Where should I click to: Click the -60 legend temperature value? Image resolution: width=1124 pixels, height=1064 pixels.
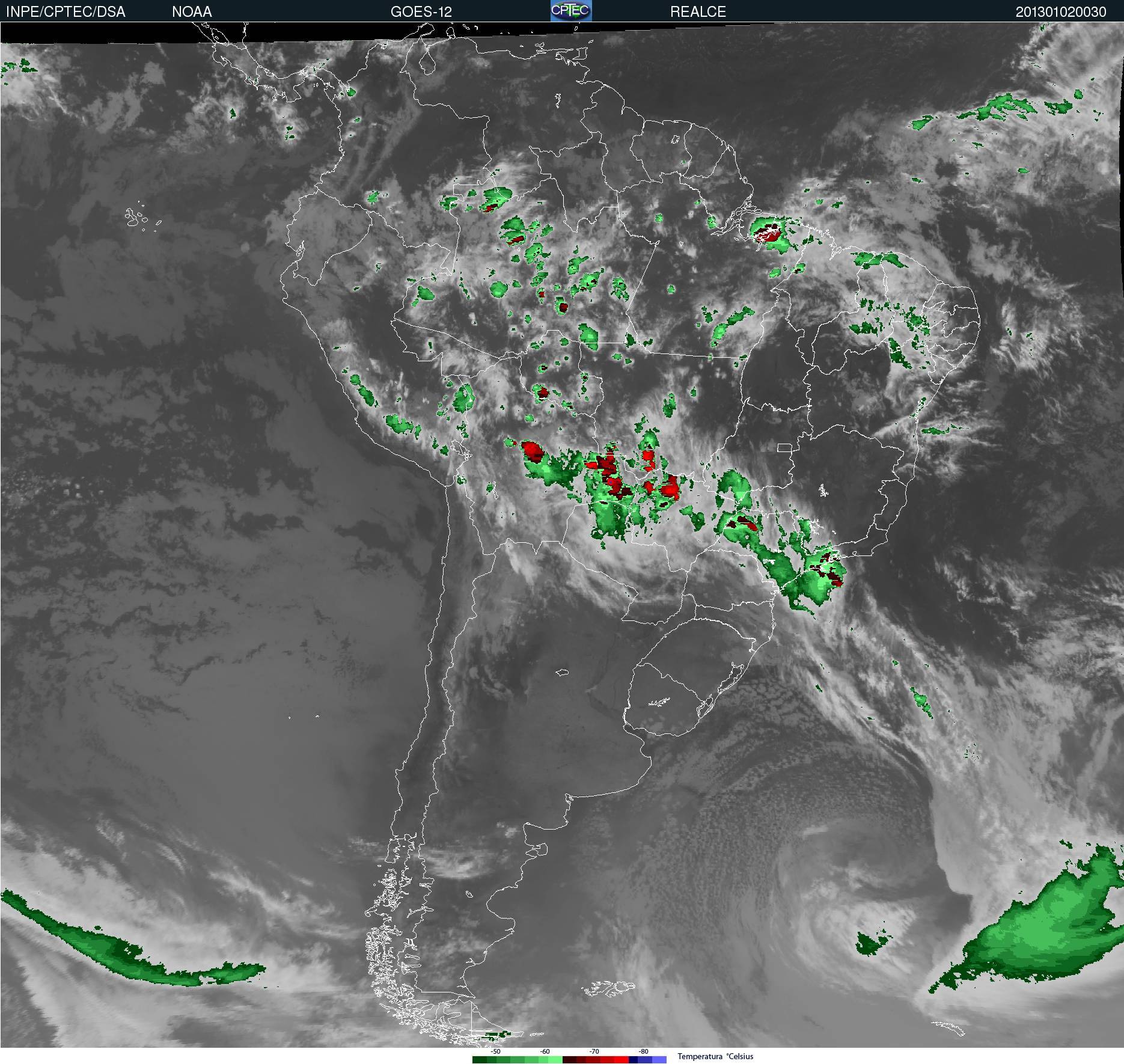click(545, 1051)
